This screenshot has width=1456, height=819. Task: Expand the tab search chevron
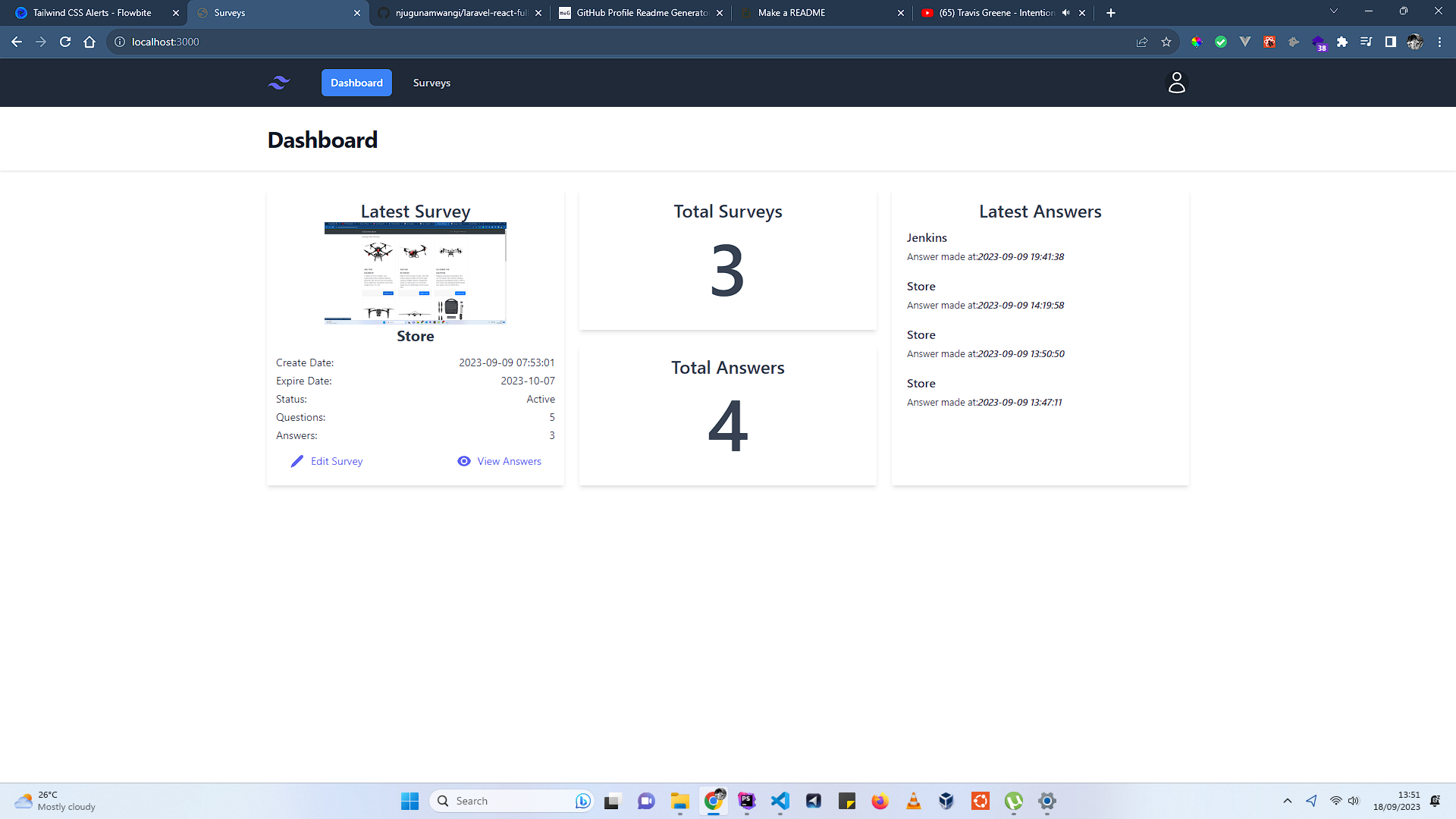(1333, 11)
